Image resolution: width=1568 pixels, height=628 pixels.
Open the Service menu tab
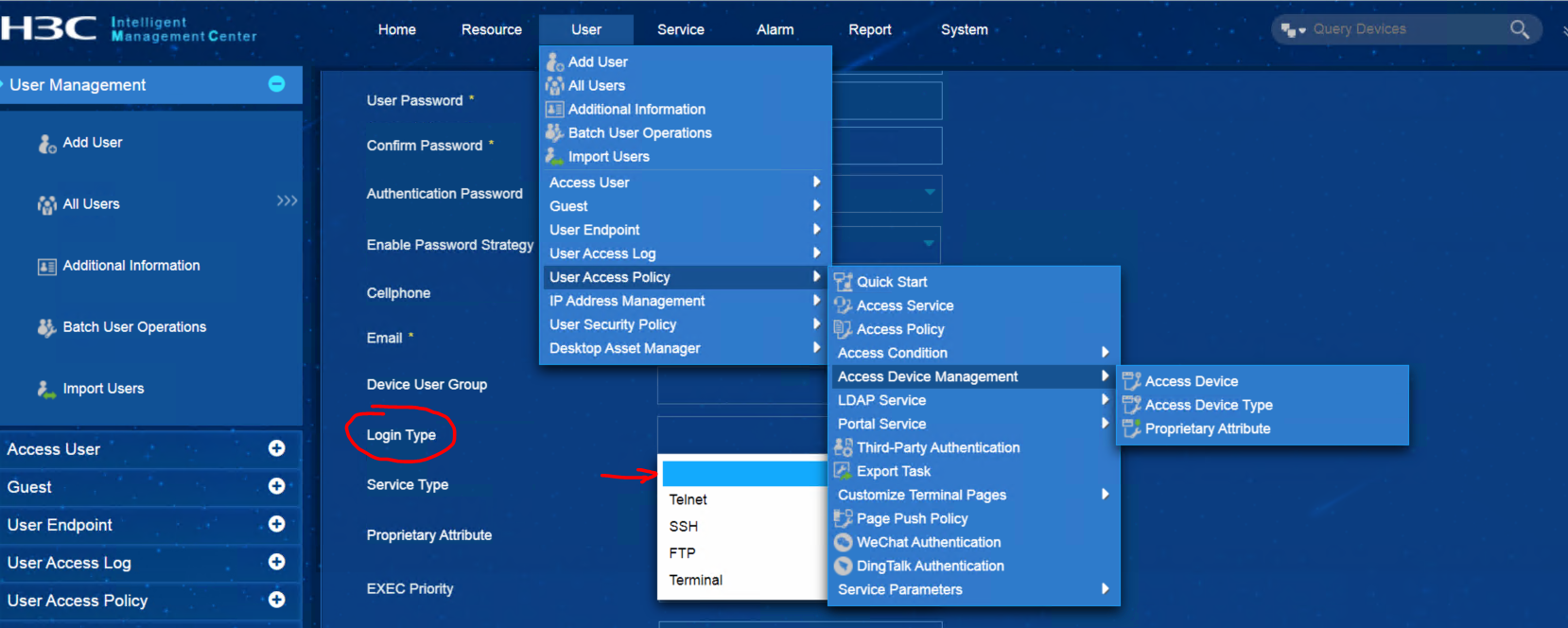680,29
